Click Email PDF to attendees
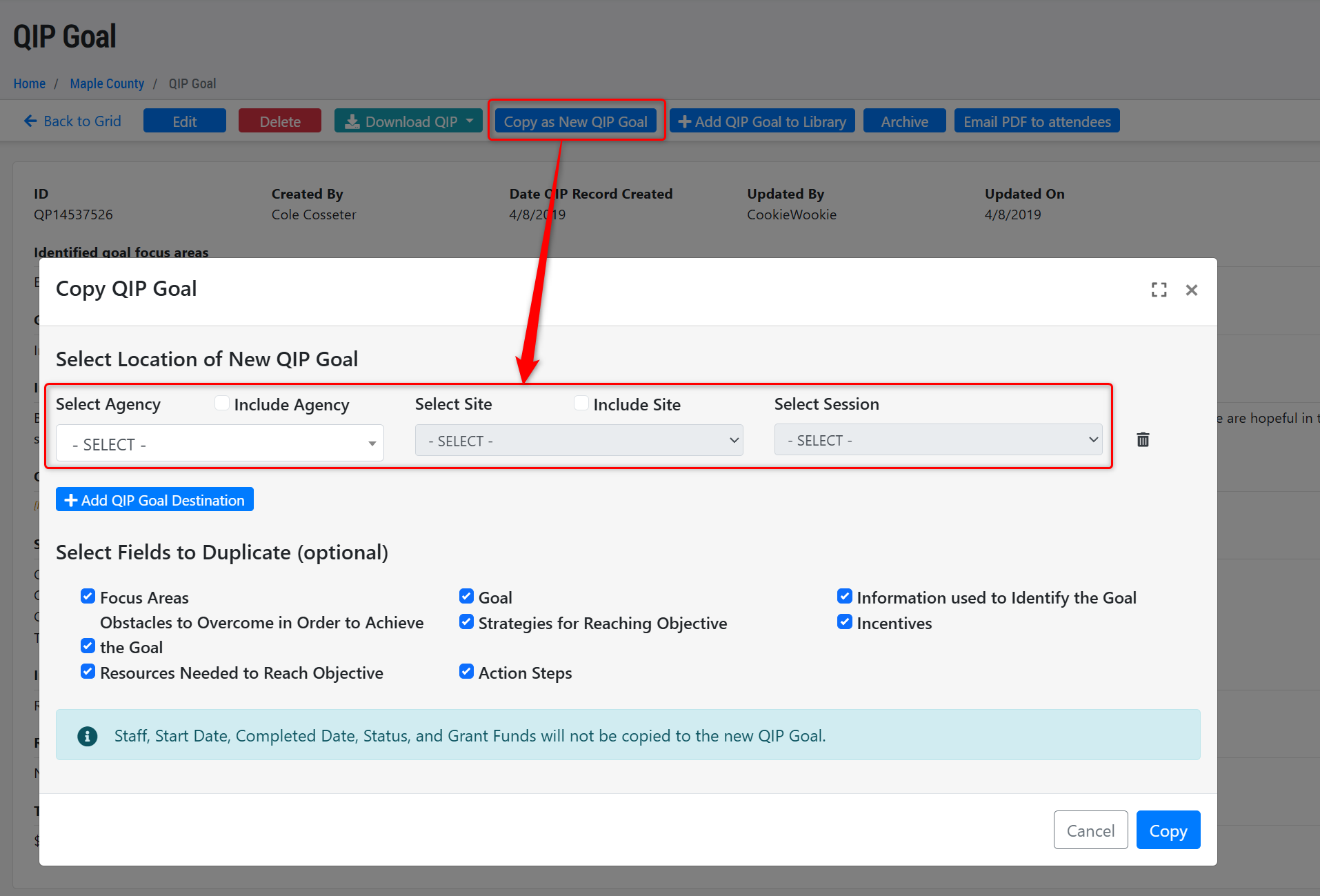Screen dimensions: 1320x896 coord(1037,121)
